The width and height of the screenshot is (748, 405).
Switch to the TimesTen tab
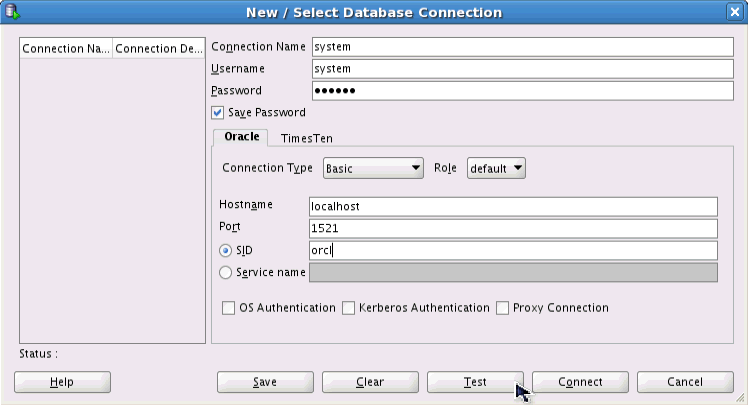[x=307, y=138]
